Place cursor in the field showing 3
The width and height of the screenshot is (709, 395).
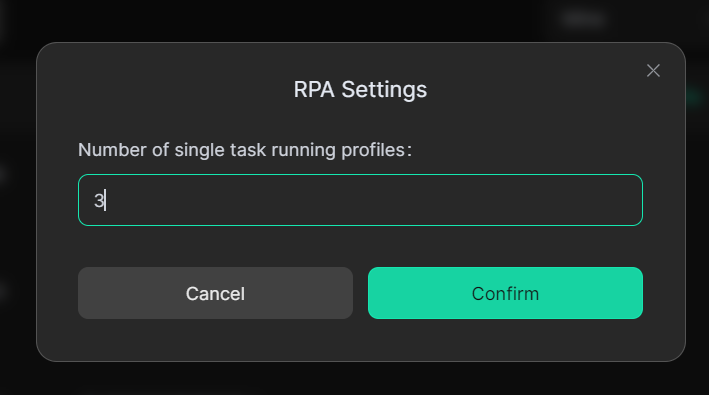click(x=360, y=200)
